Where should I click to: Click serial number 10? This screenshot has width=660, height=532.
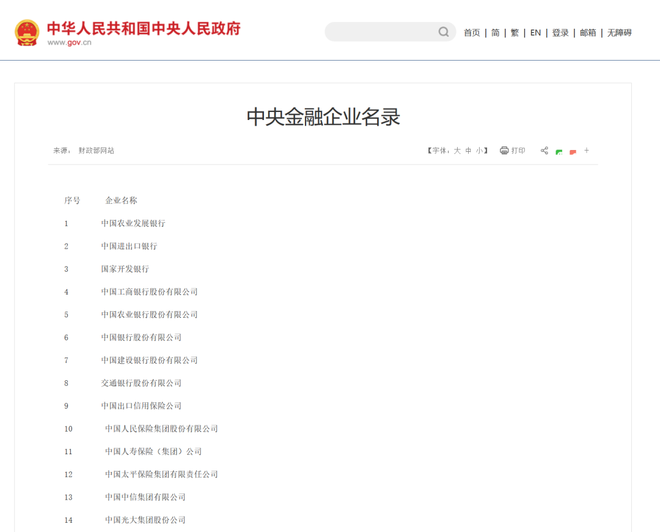68,429
